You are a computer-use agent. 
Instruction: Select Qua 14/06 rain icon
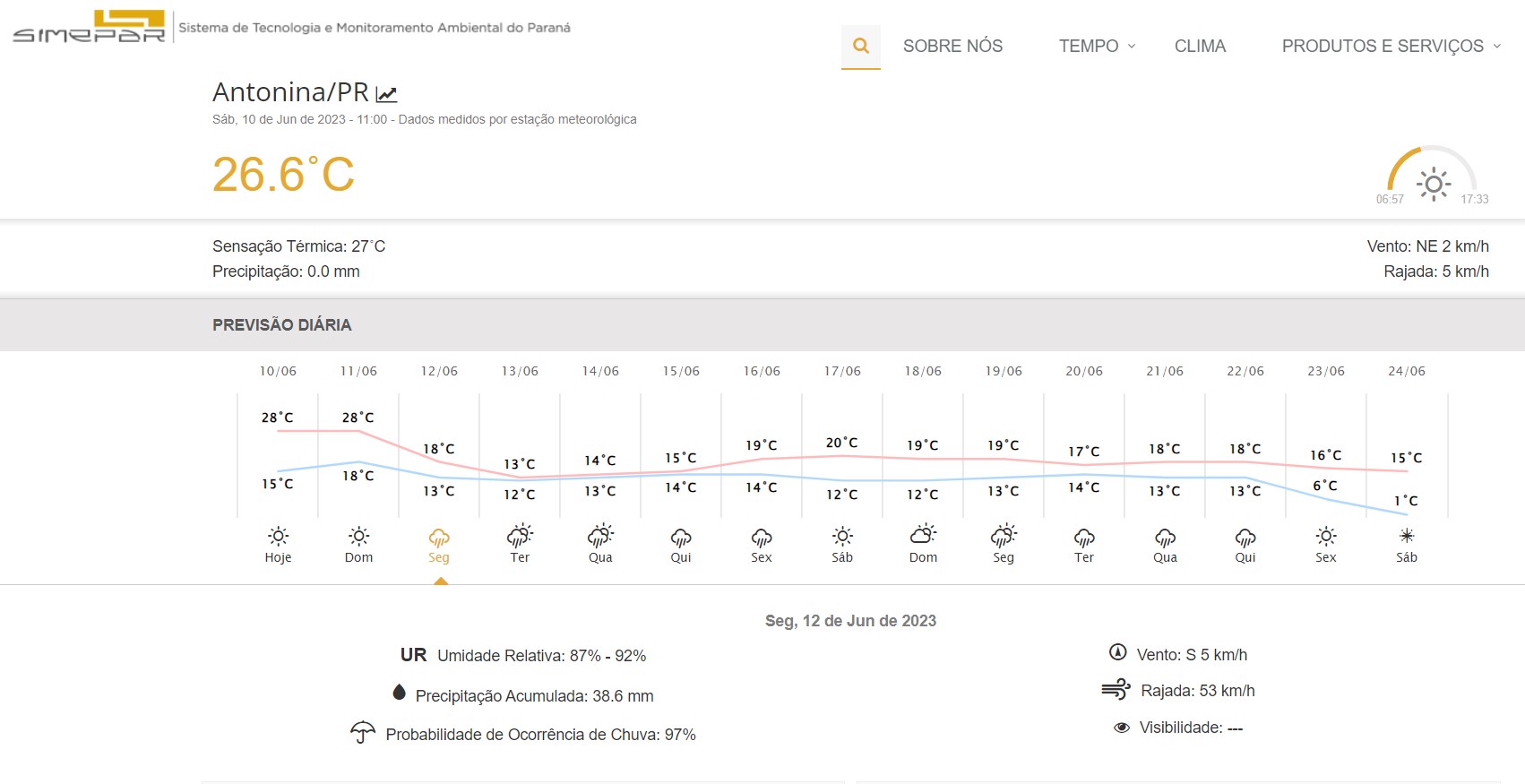(600, 536)
